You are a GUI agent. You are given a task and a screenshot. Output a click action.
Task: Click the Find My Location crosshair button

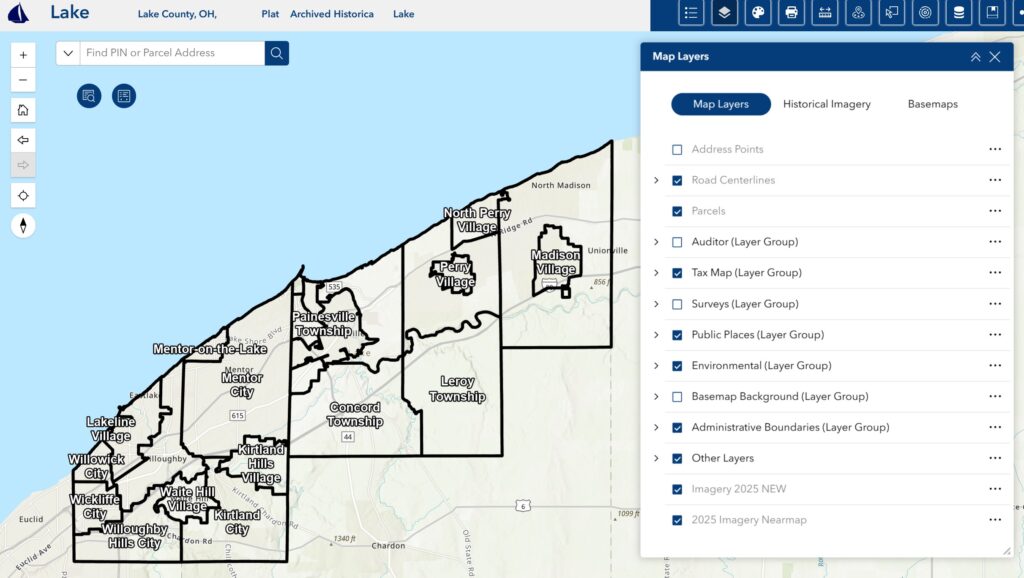coord(23,195)
